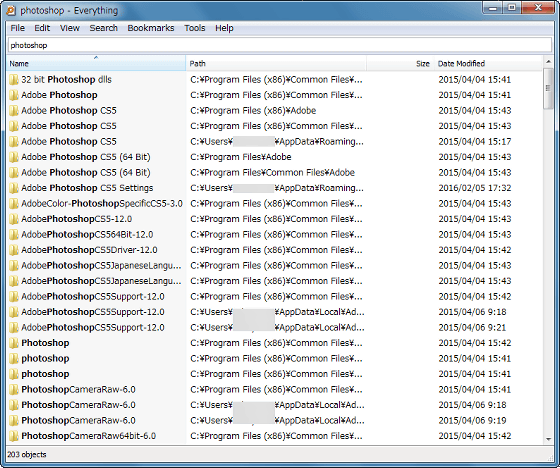Click the scroll up arrow
The image size is (560, 468).
click(548, 62)
